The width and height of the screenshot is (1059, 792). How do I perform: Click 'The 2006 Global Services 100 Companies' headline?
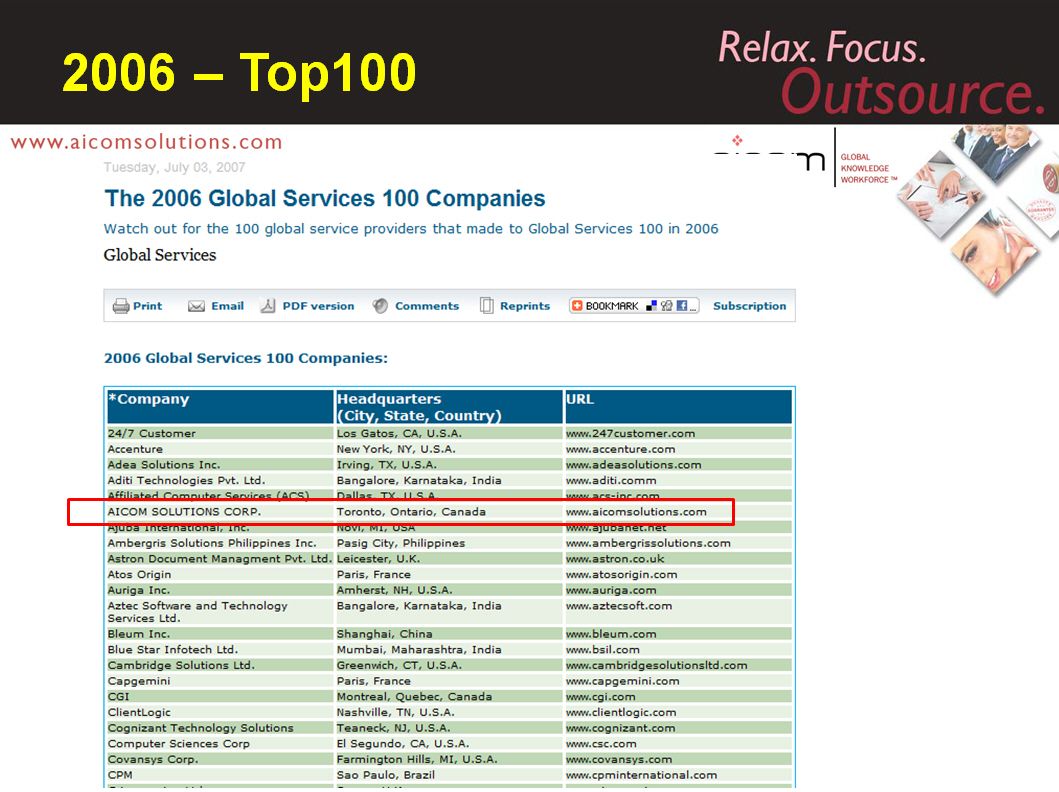(x=324, y=199)
